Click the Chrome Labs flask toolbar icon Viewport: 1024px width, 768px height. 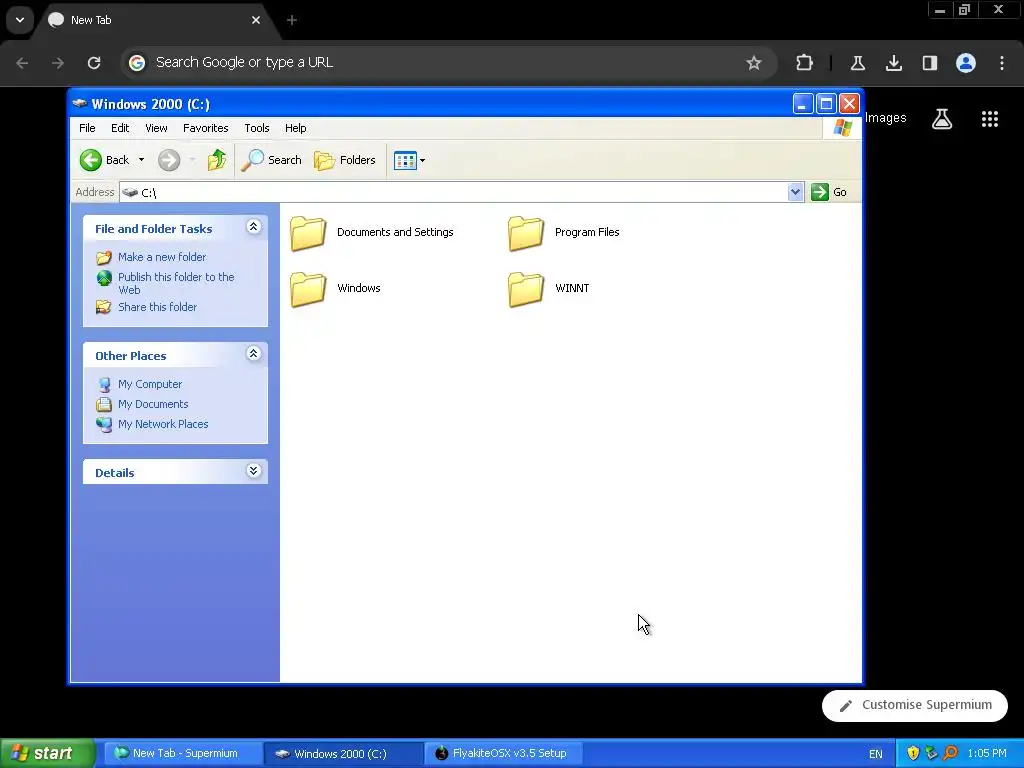[x=857, y=63]
